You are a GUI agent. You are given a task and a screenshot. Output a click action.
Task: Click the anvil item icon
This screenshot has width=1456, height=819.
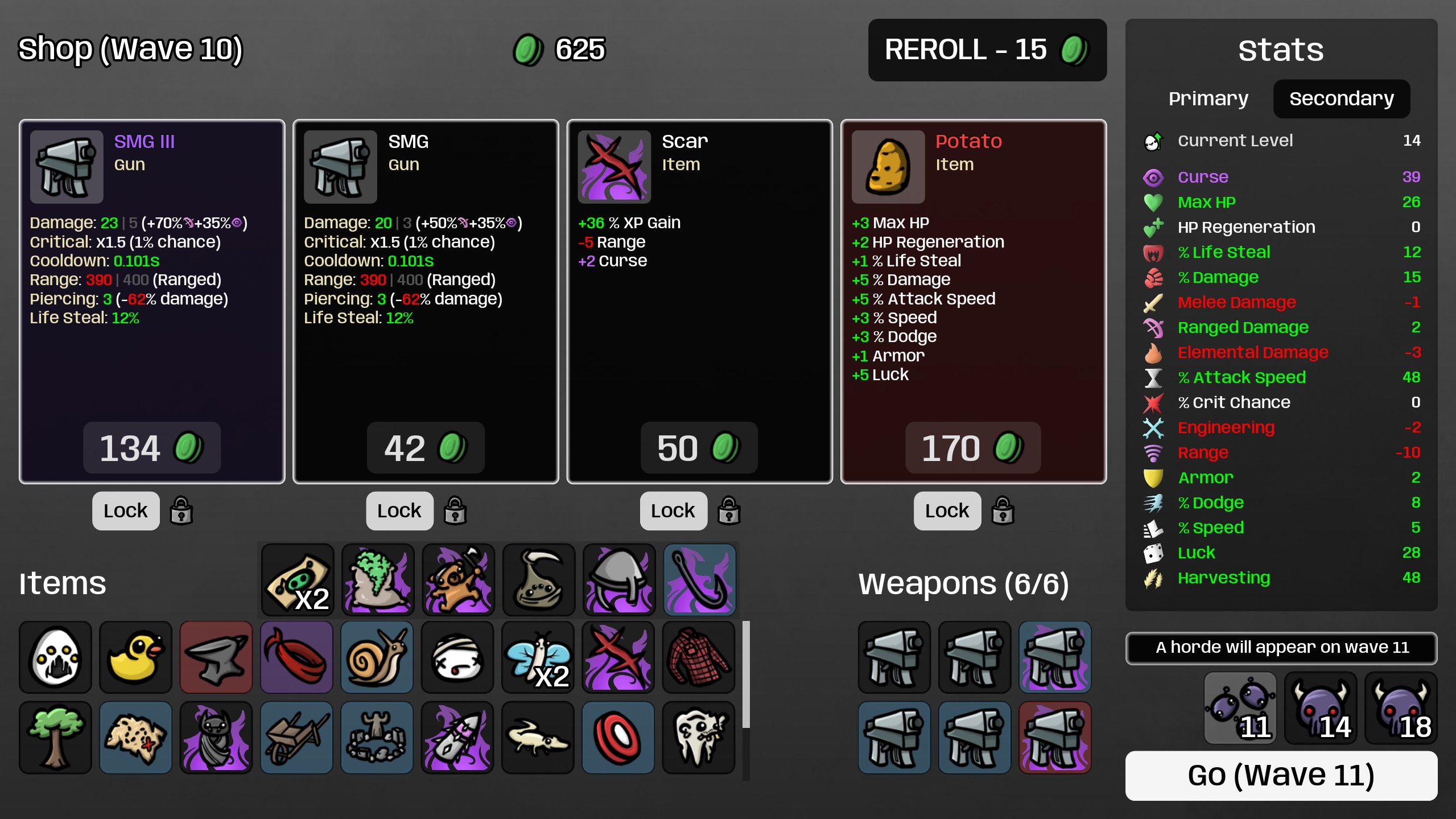pyautogui.click(x=216, y=657)
